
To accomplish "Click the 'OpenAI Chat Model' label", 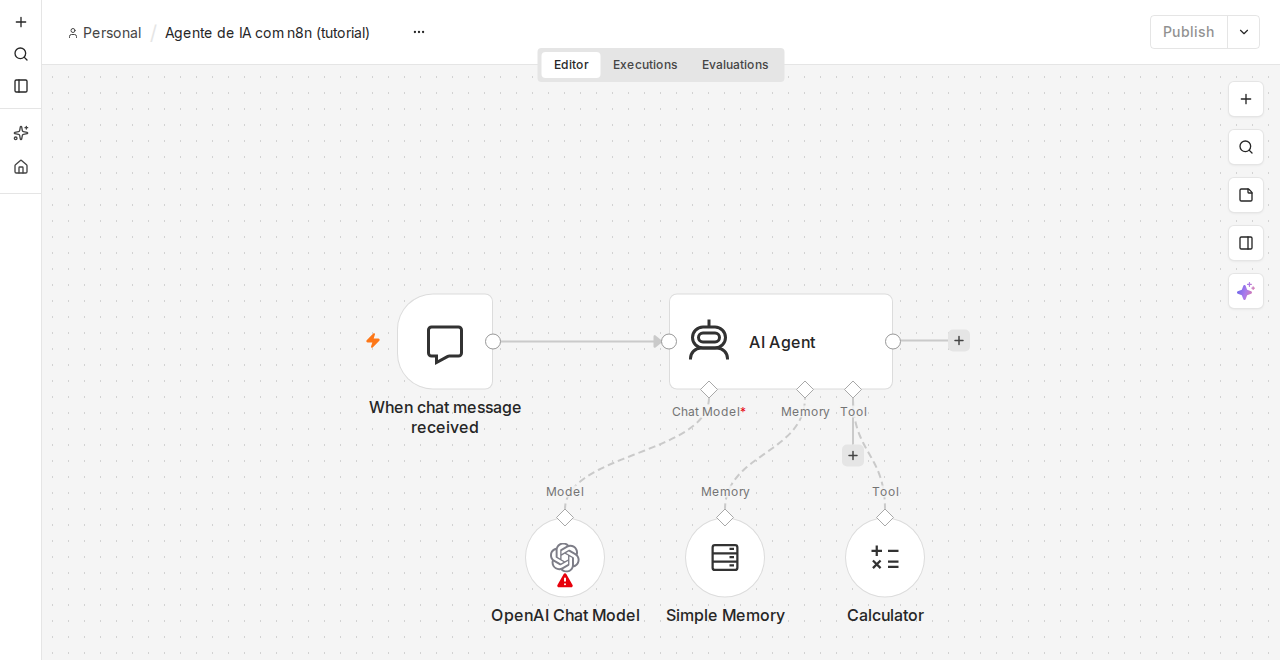I will click(x=565, y=615).
